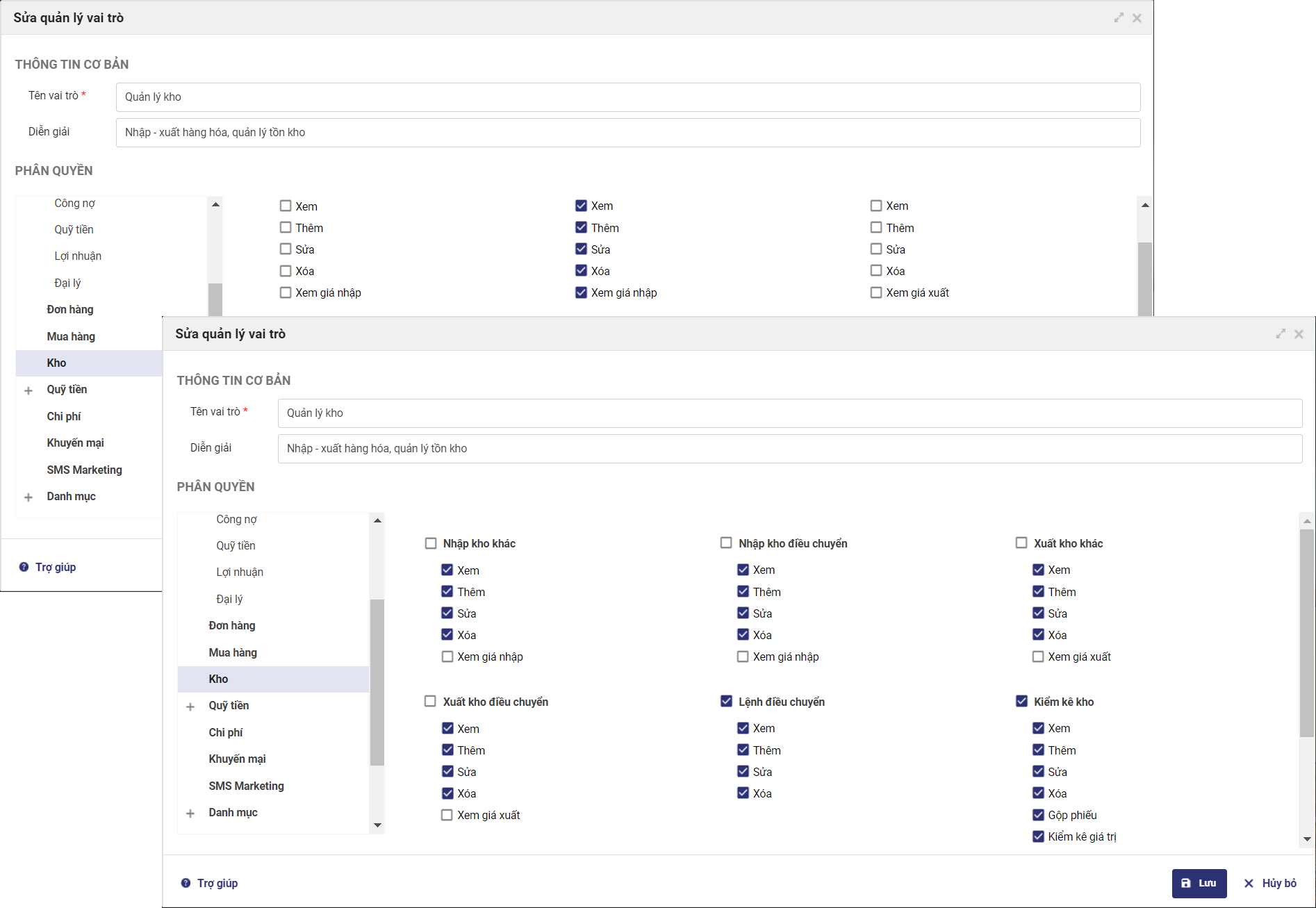Uncheck the Lệnh điều chuyển group checkbox
Image resolution: width=1316 pixels, height=908 pixels.
[x=726, y=702]
